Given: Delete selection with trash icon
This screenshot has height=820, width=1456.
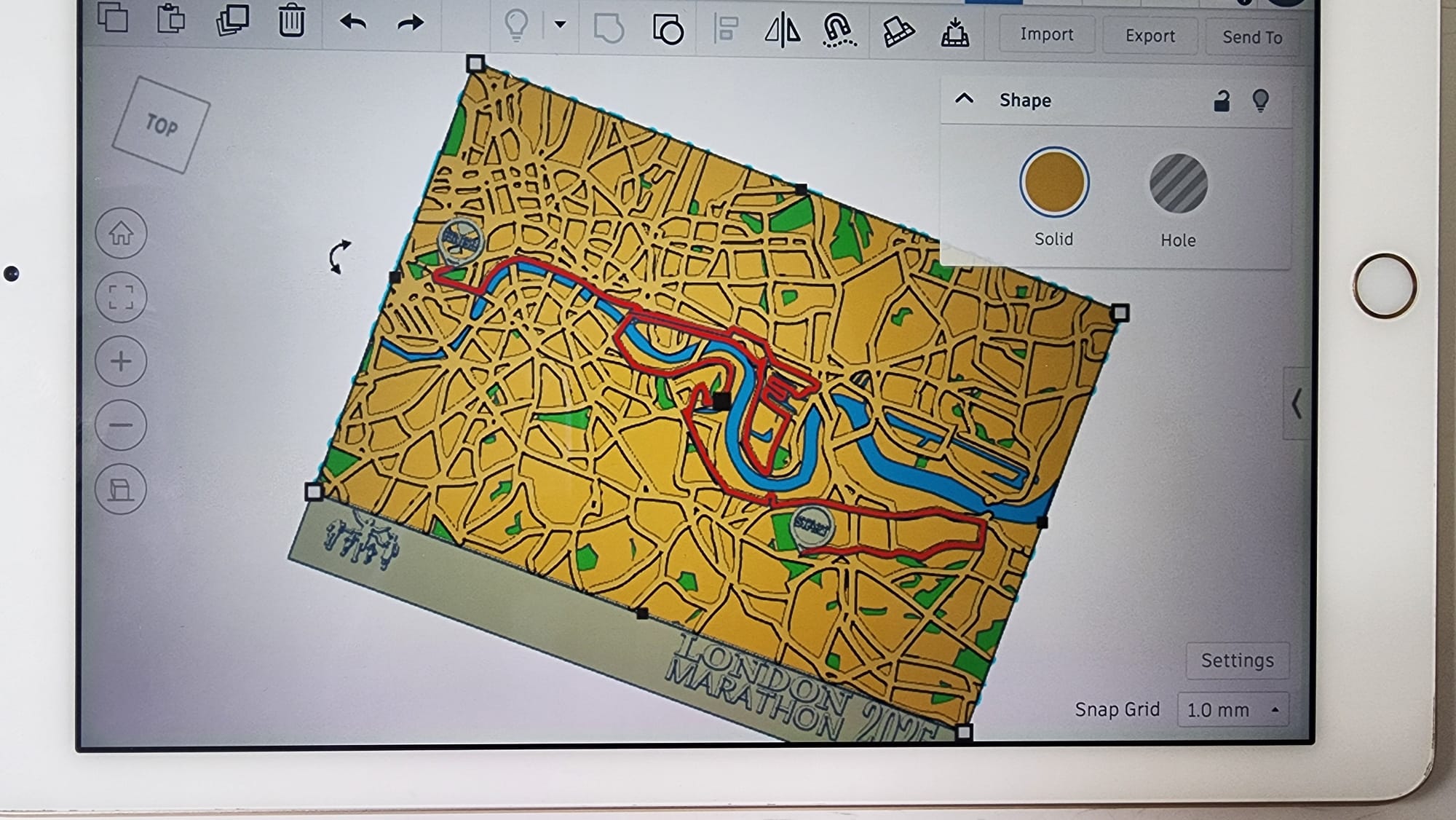Looking at the screenshot, I should click(x=291, y=20).
